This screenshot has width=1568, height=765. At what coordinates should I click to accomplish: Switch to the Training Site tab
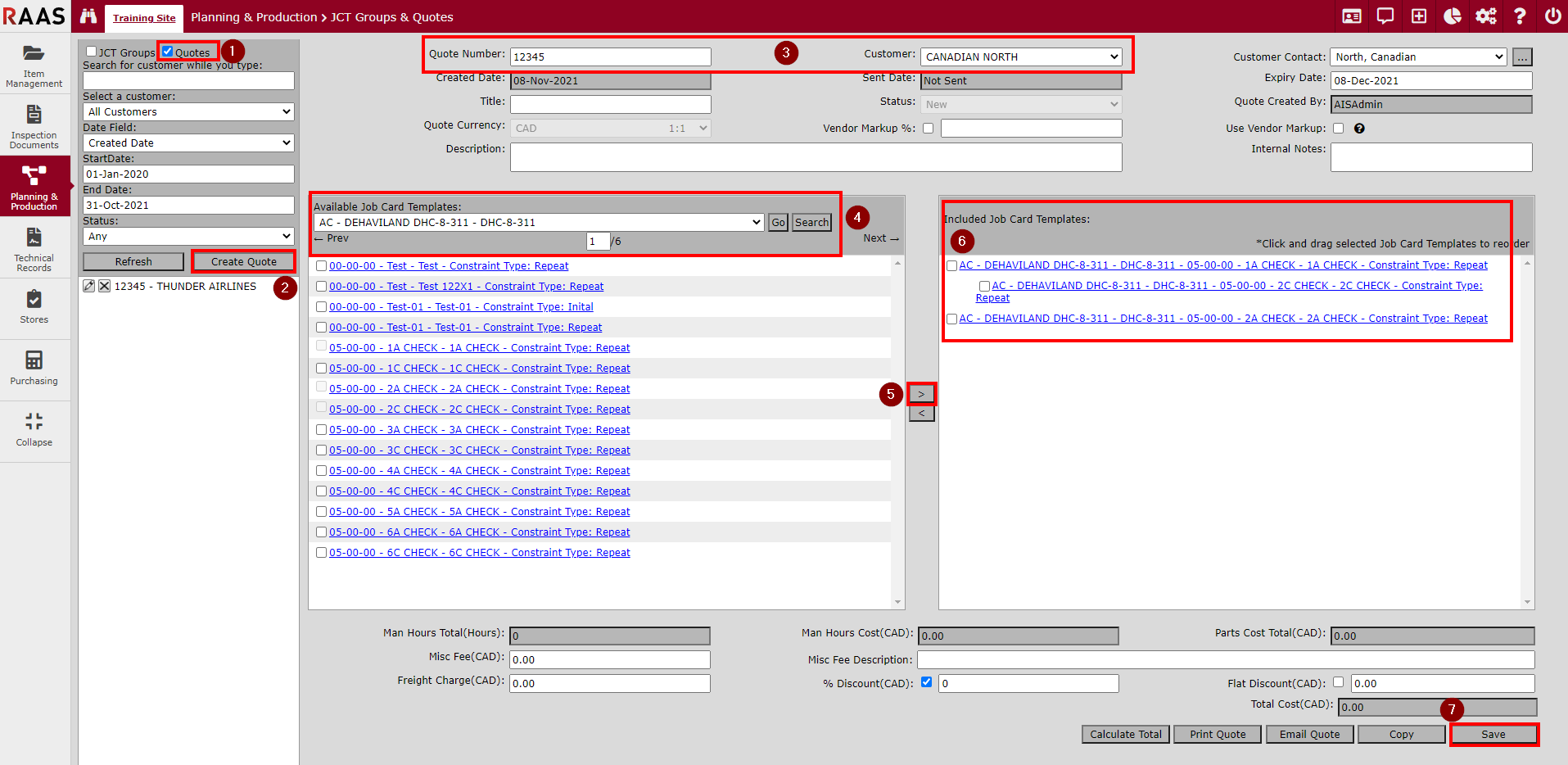tap(144, 18)
